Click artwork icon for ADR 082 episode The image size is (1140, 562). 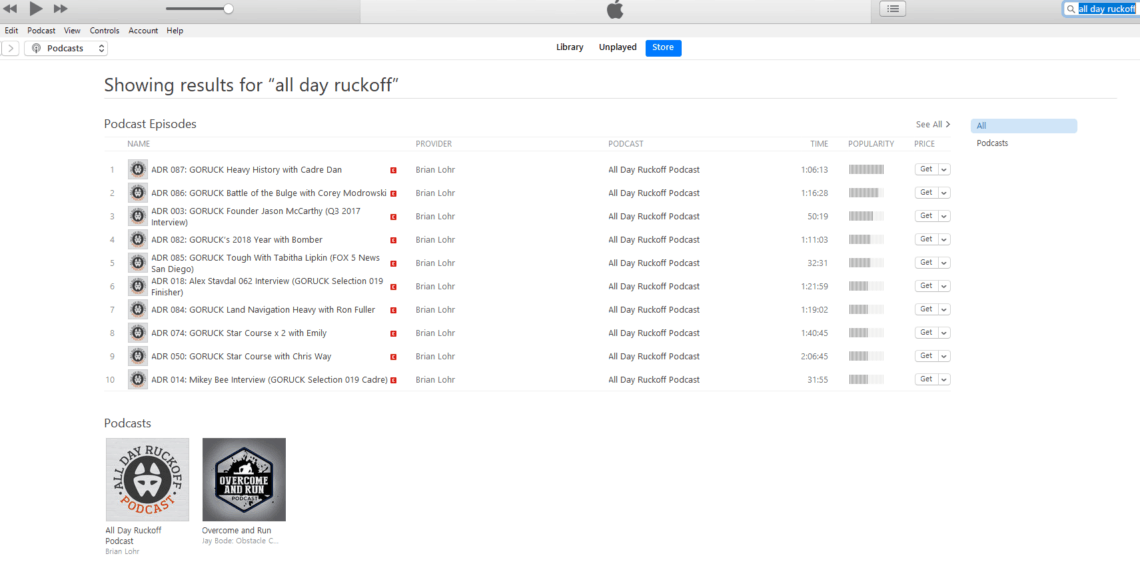pyautogui.click(x=137, y=239)
